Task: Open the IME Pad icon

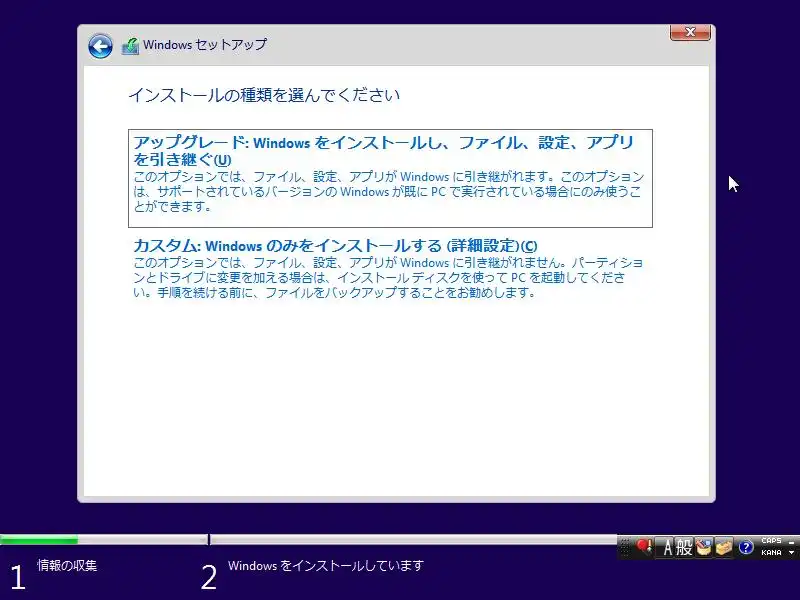Action: point(704,548)
